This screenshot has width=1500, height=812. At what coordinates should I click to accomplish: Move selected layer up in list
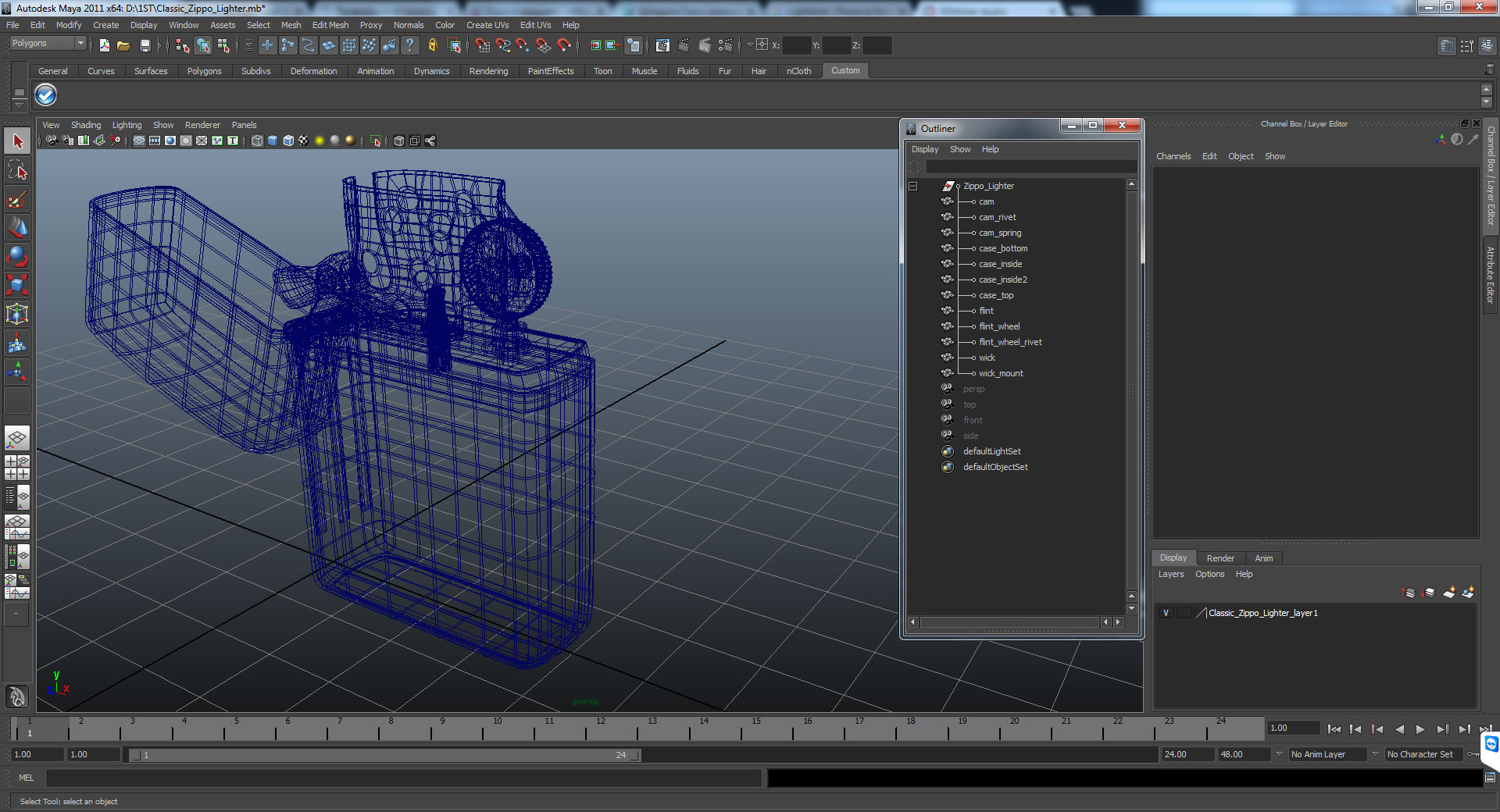coord(1409,593)
